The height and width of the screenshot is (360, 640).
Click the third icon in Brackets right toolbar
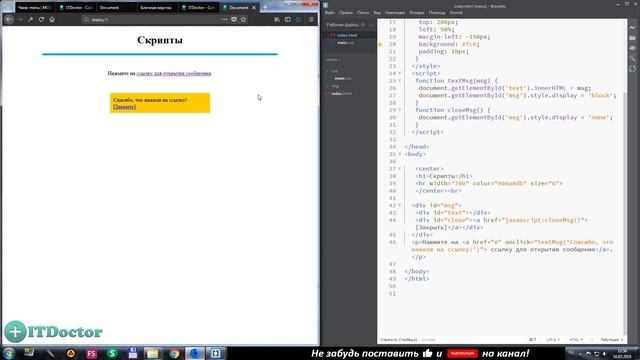pos(632,48)
